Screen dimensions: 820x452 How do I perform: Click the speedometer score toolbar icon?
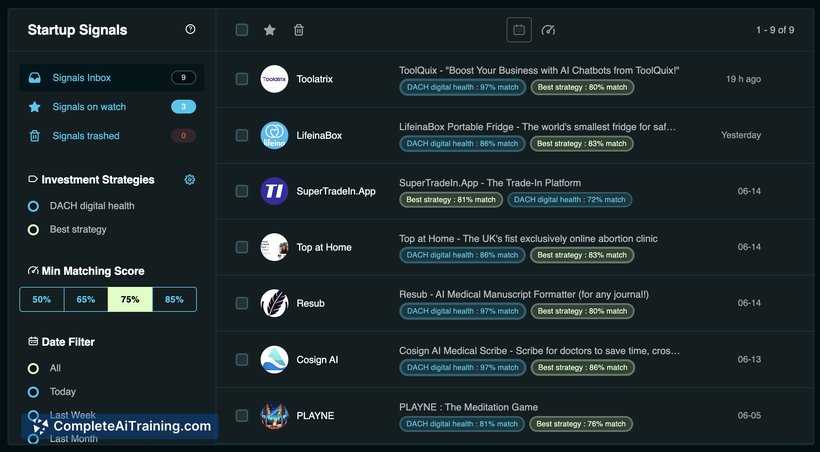(x=548, y=30)
